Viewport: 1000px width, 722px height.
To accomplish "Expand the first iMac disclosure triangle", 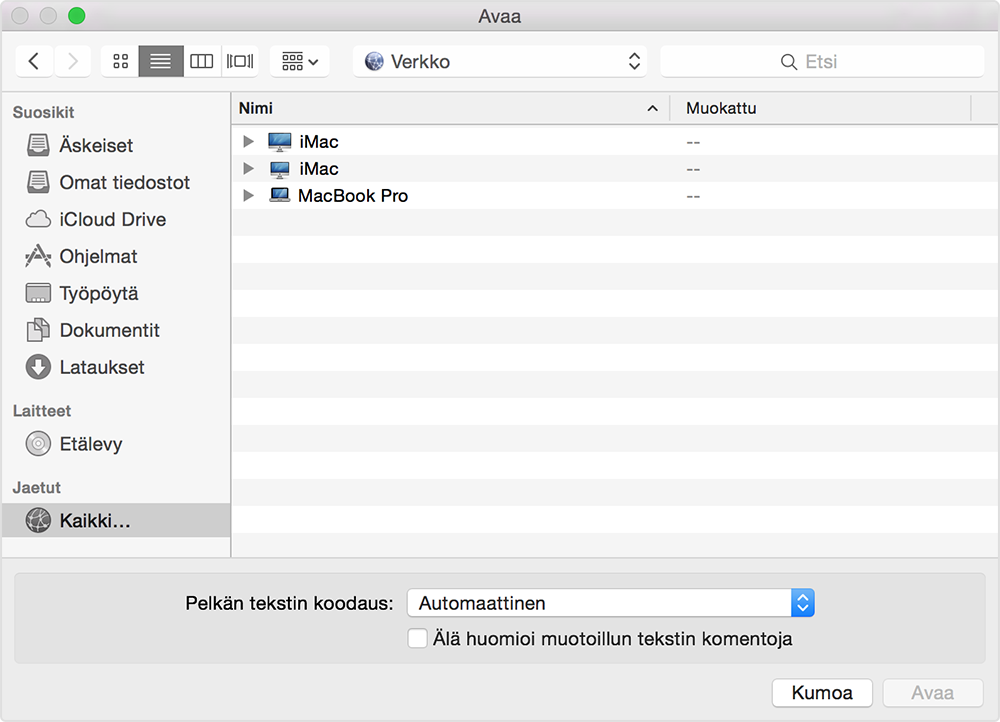I will pyautogui.click(x=249, y=142).
